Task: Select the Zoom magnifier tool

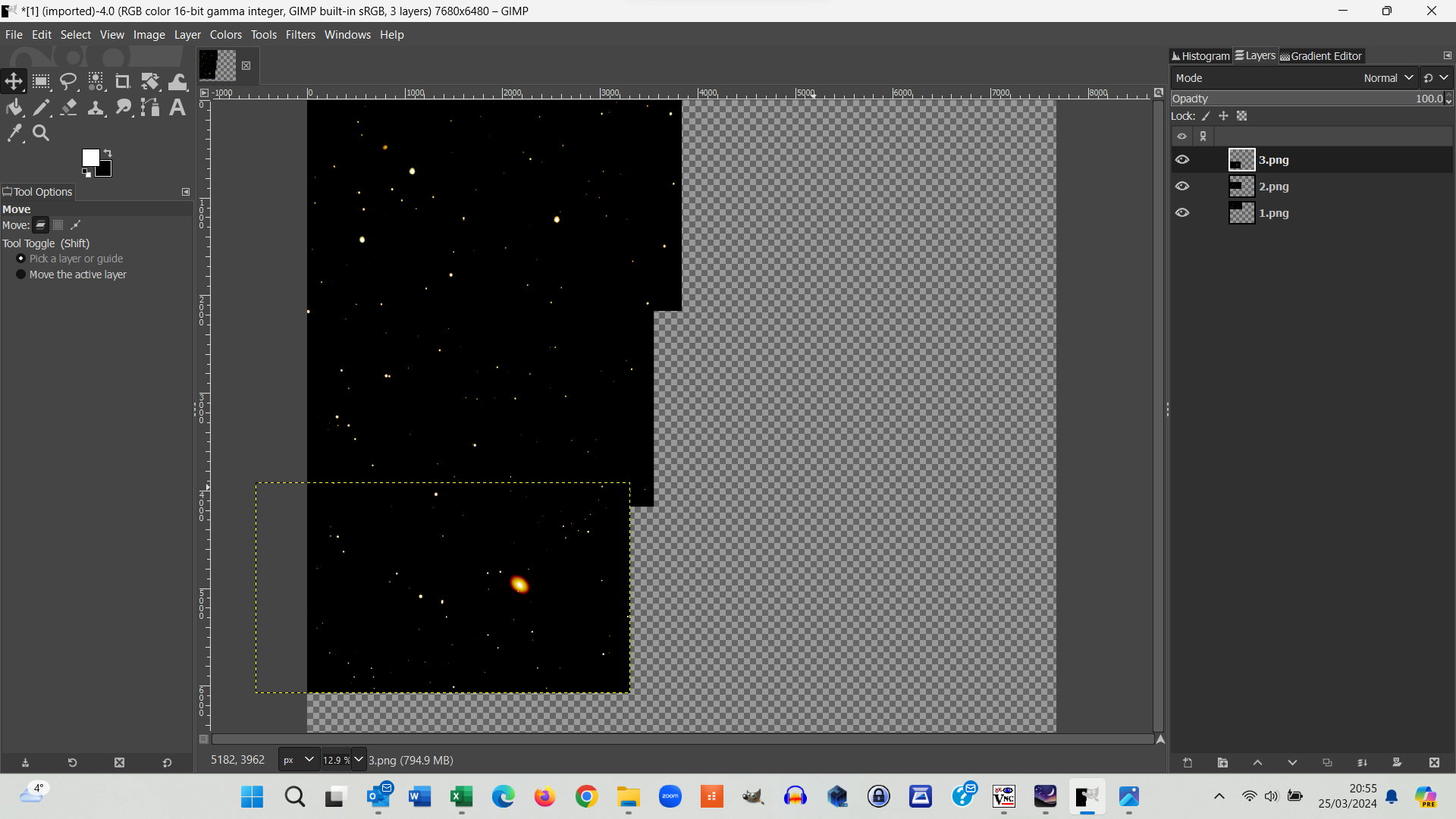Action: point(41,133)
